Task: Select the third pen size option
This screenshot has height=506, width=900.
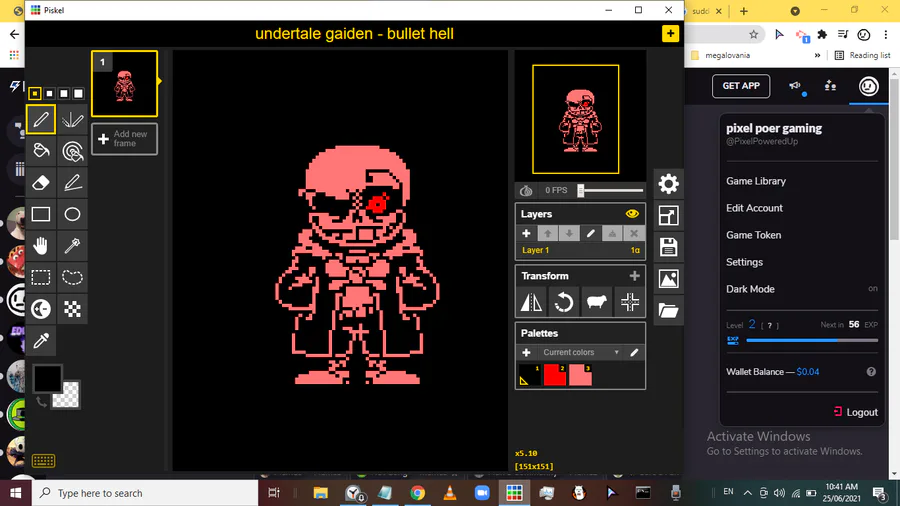Action: tap(64, 94)
